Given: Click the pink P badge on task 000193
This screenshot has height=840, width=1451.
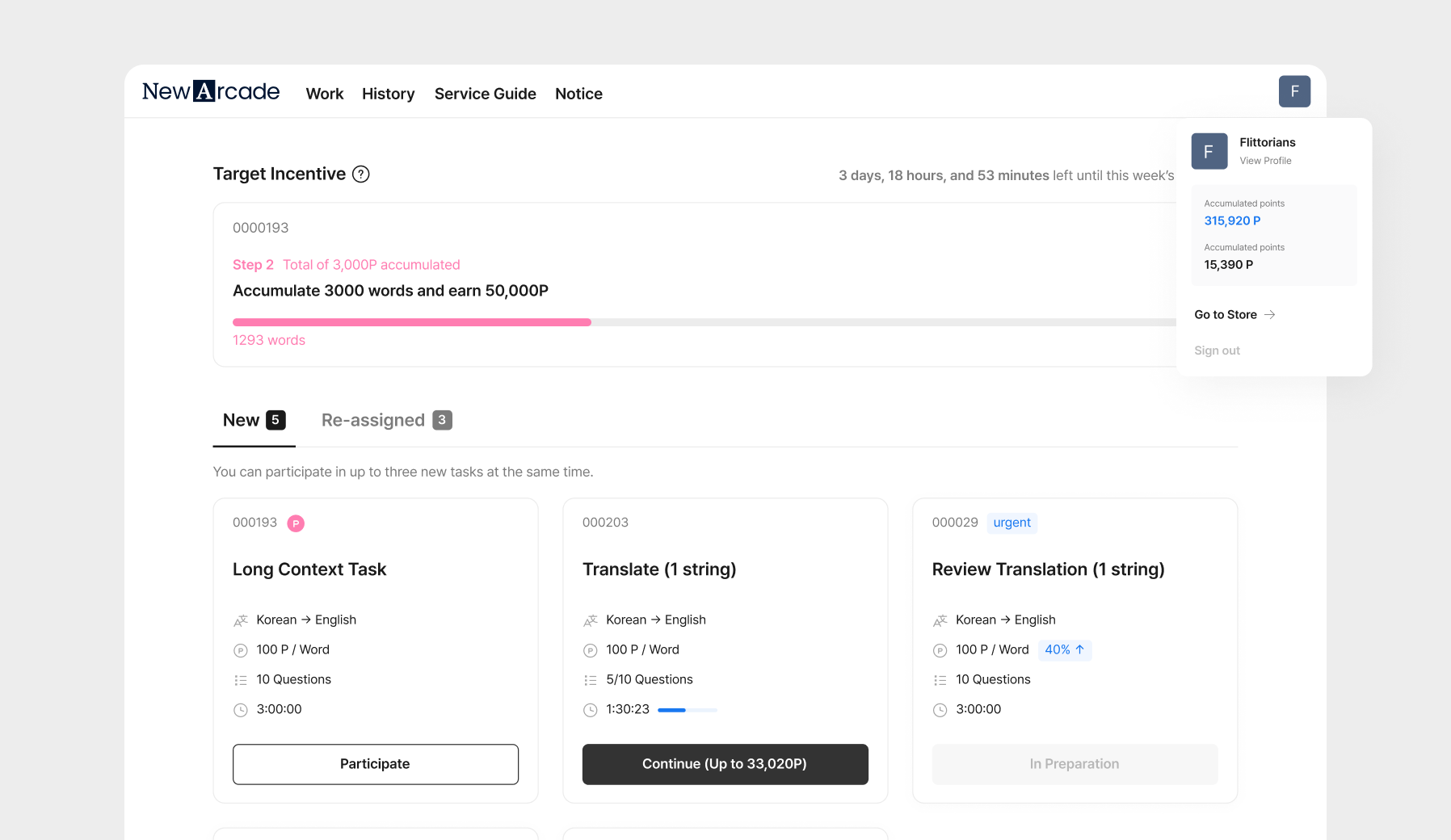Looking at the screenshot, I should 296,523.
